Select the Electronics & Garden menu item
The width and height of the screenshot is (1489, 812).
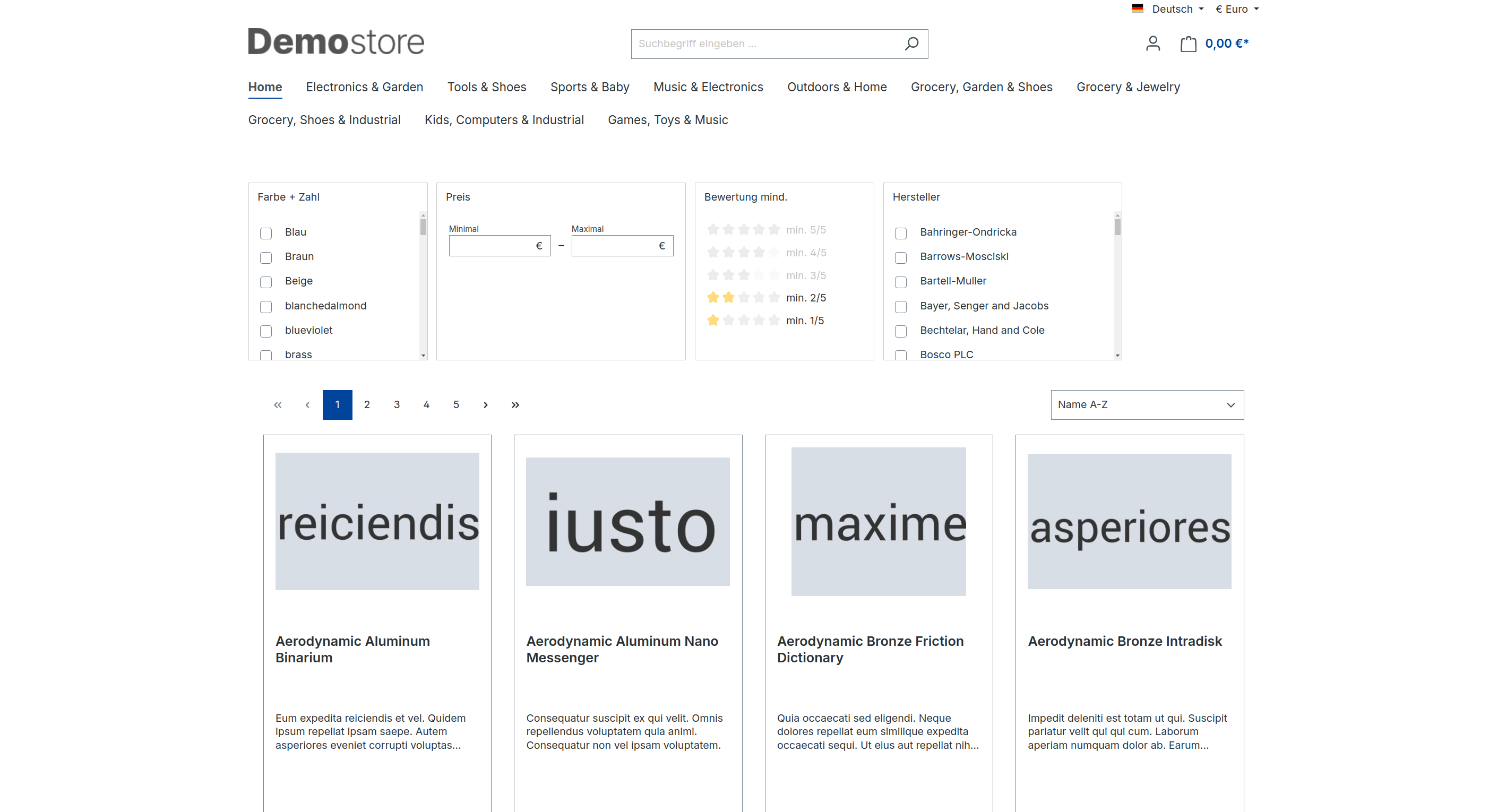tap(364, 87)
